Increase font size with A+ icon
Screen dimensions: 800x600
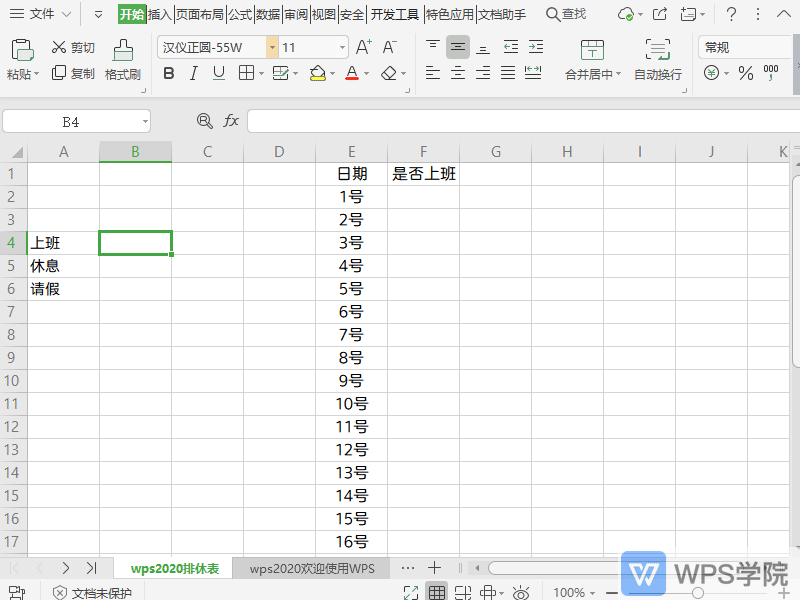tap(364, 47)
